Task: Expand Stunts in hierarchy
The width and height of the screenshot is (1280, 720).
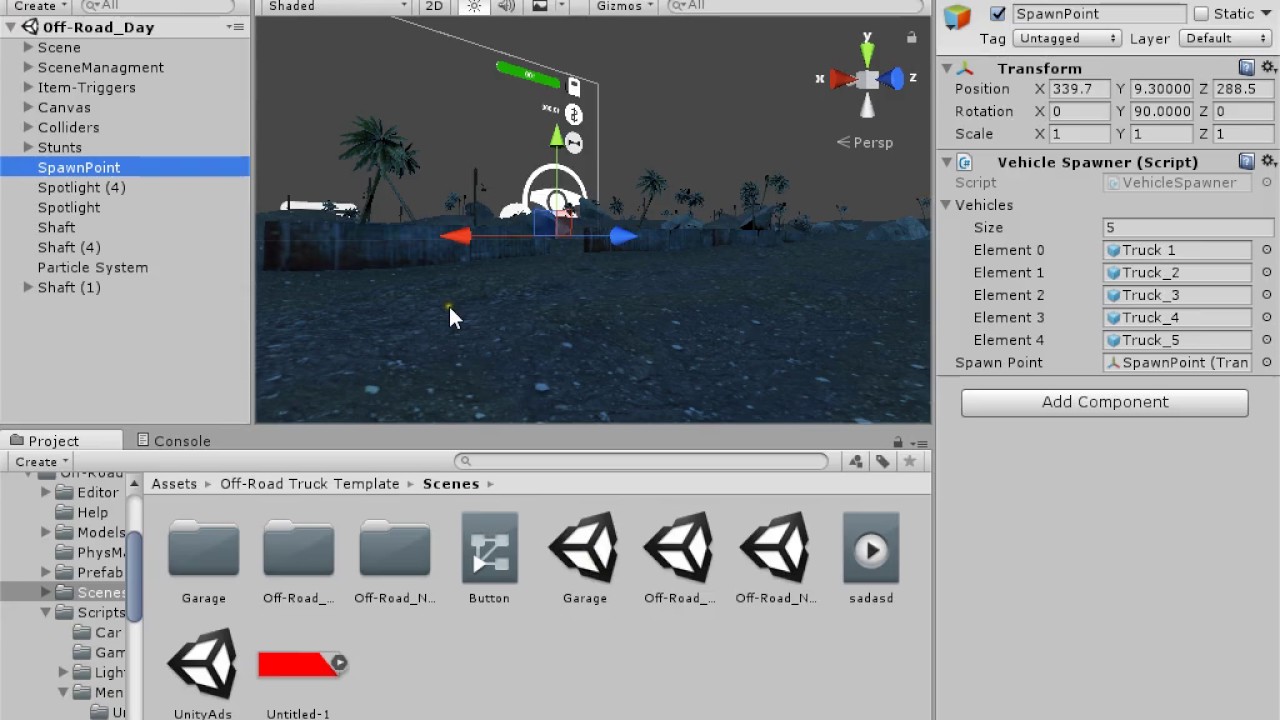Action: coord(28,147)
